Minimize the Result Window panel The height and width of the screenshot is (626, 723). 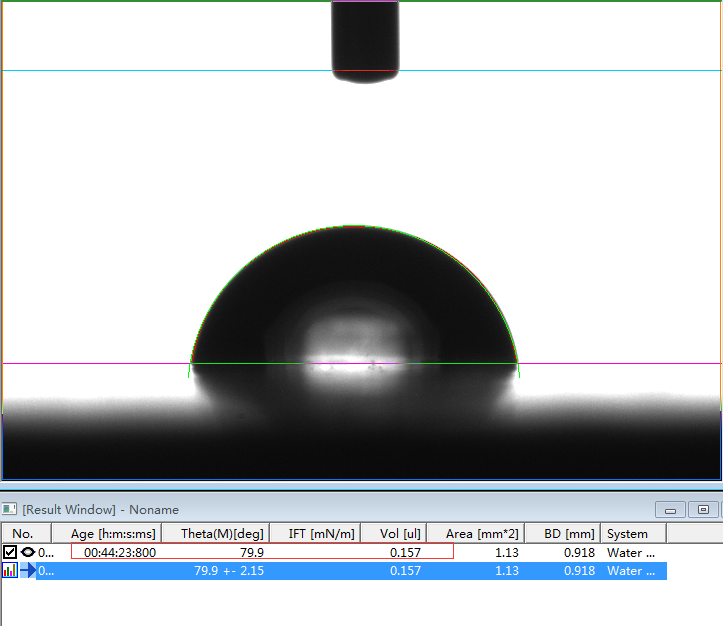670,510
